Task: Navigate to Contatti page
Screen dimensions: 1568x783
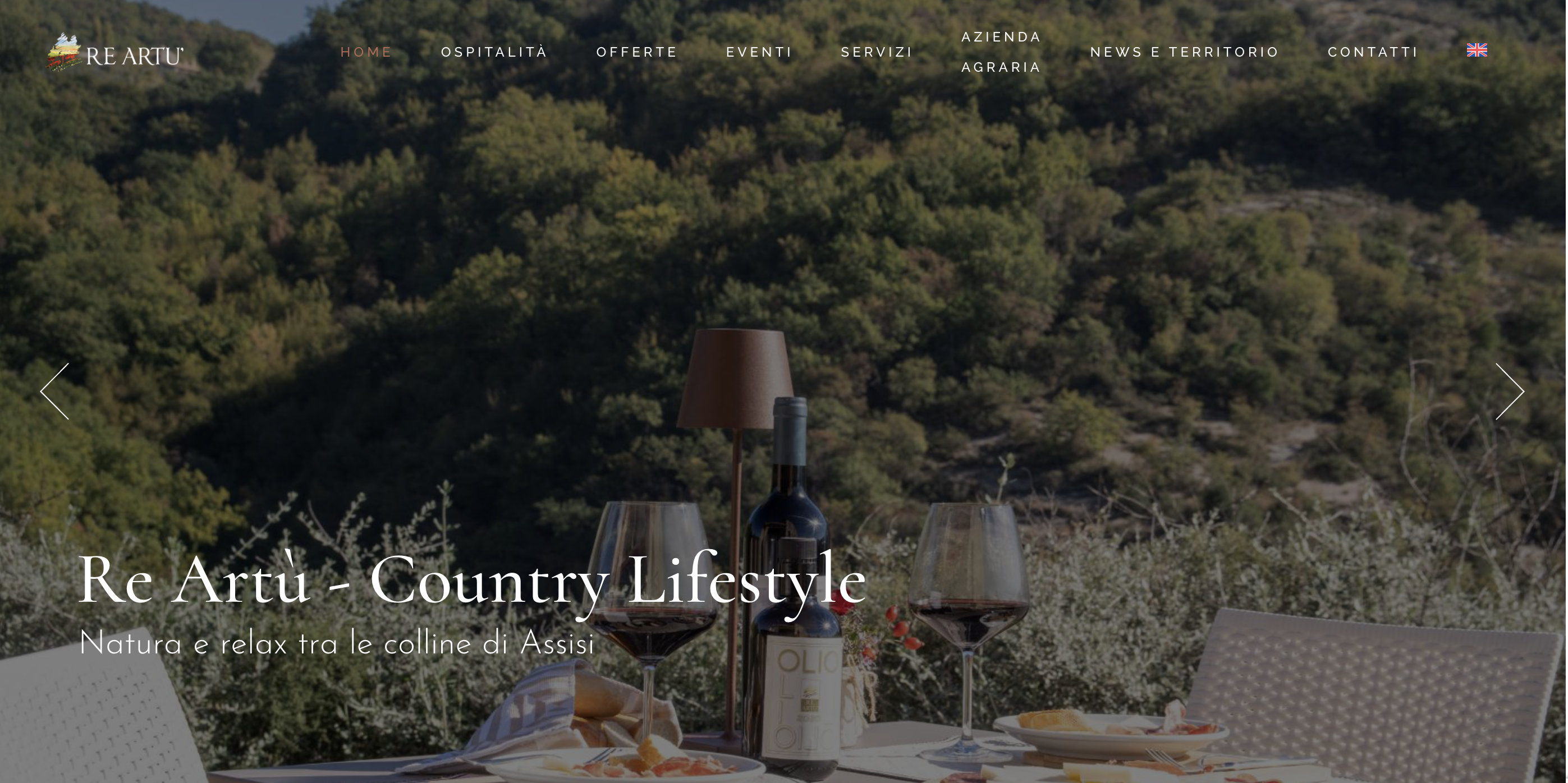Action: (x=1373, y=52)
